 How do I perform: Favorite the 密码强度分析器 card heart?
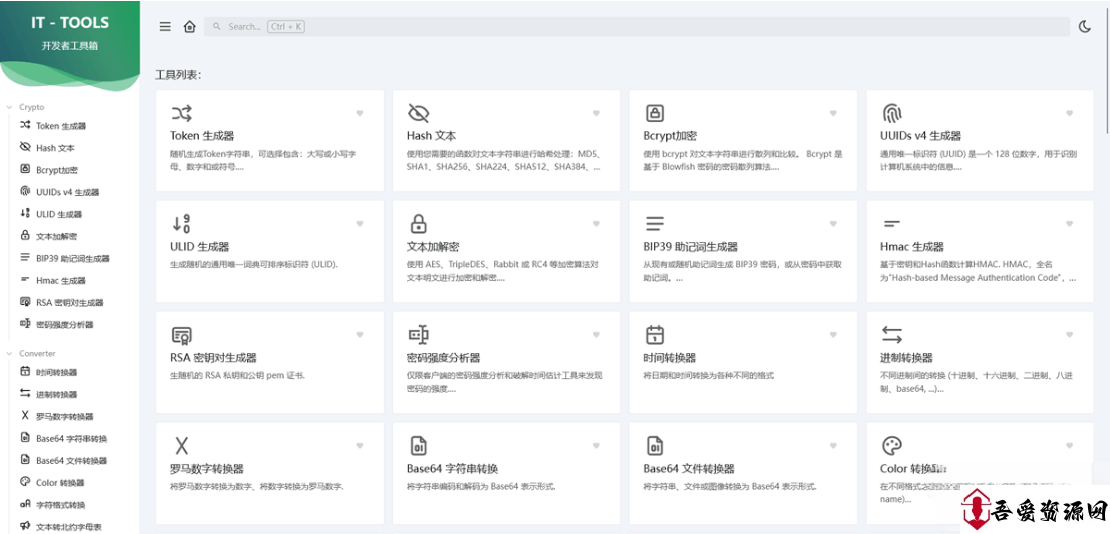(596, 335)
